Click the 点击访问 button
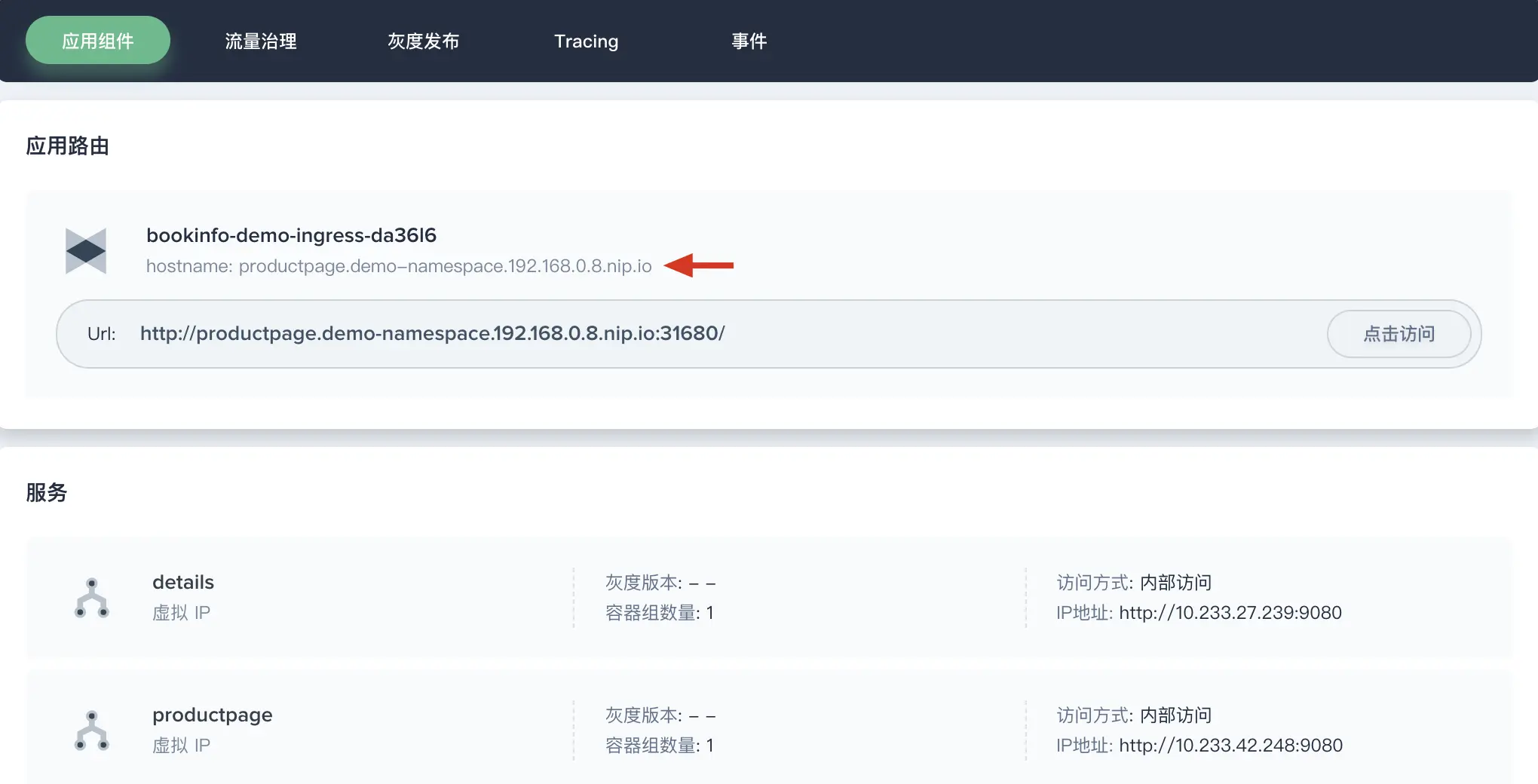The height and width of the screenshot is (784, 1538). point(1399,334)
